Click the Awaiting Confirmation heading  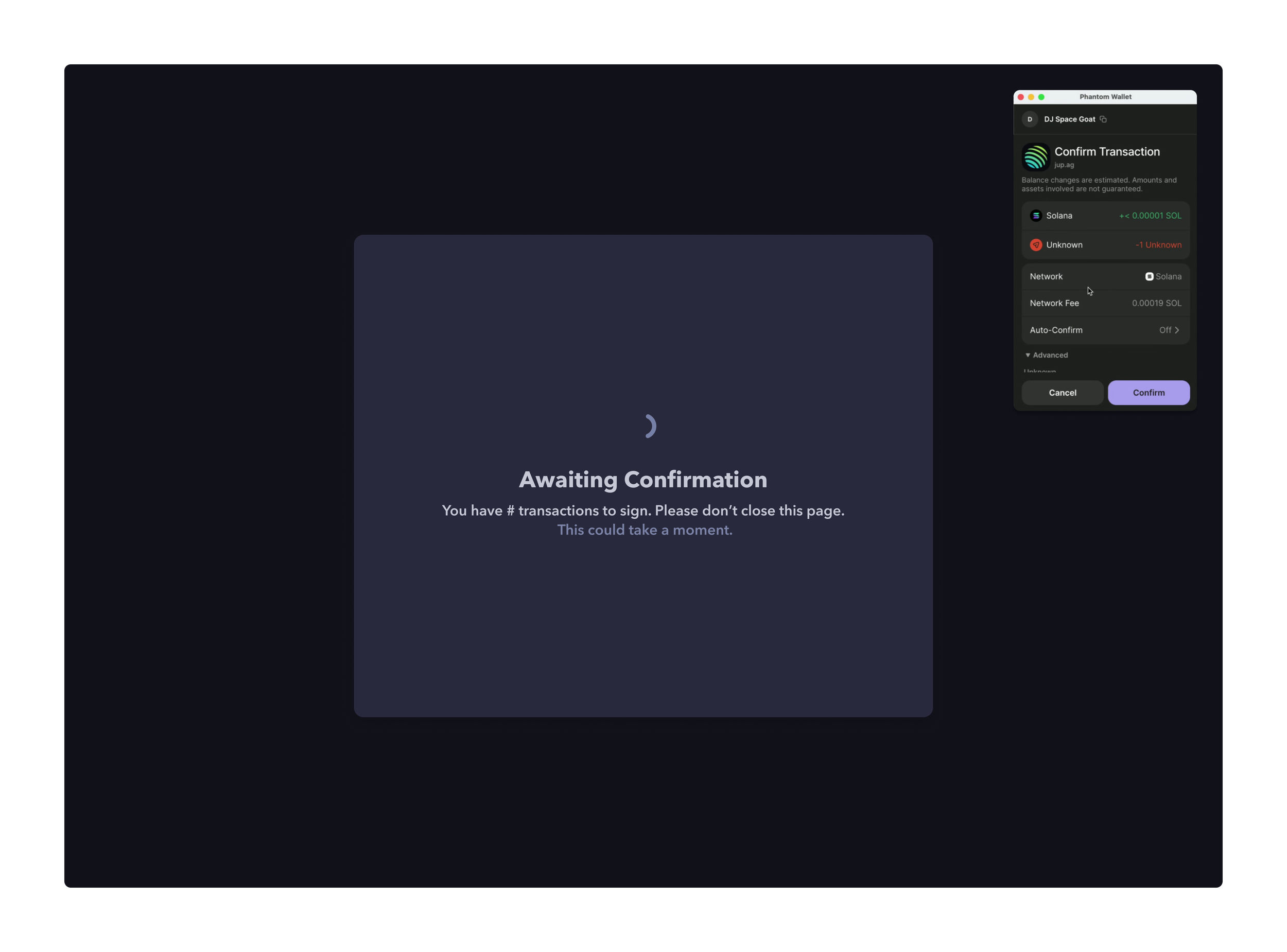click(644, 479)
